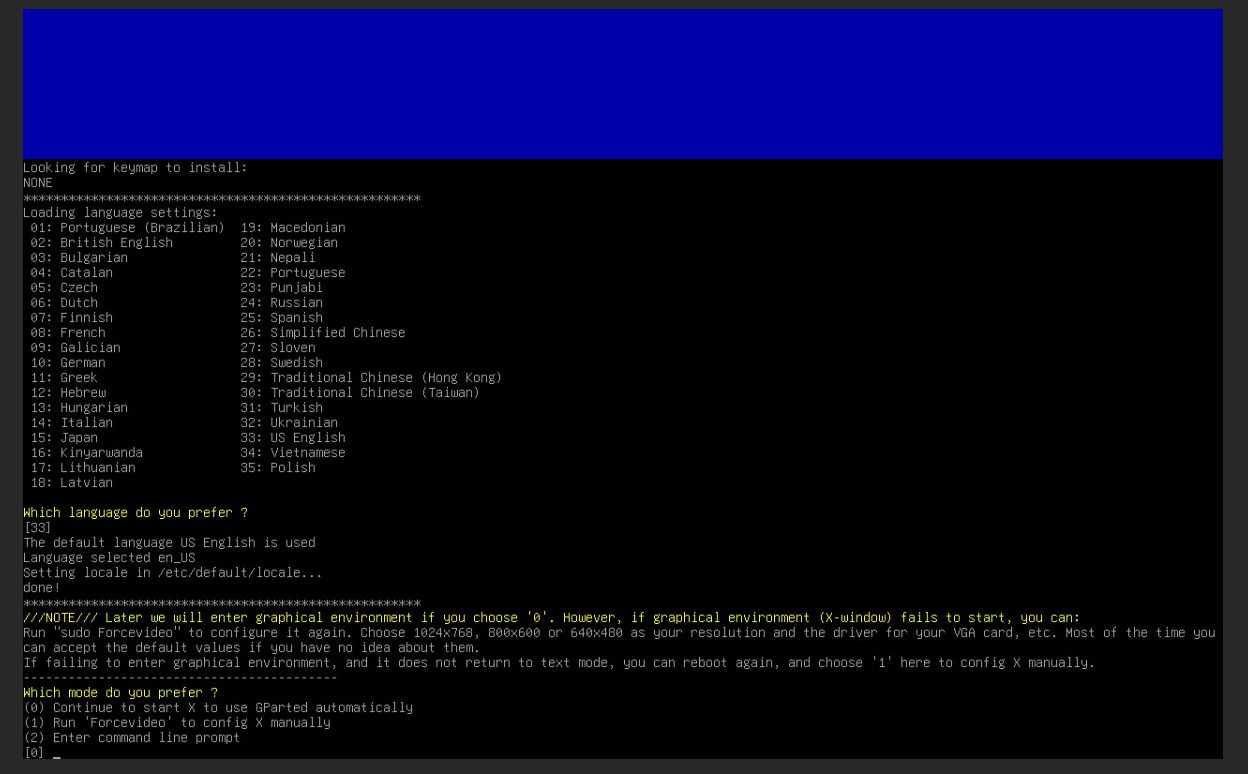Click the '[0]' mode input prompt
The width and height of the screenshot is (1248, 774).
(35, 753)
